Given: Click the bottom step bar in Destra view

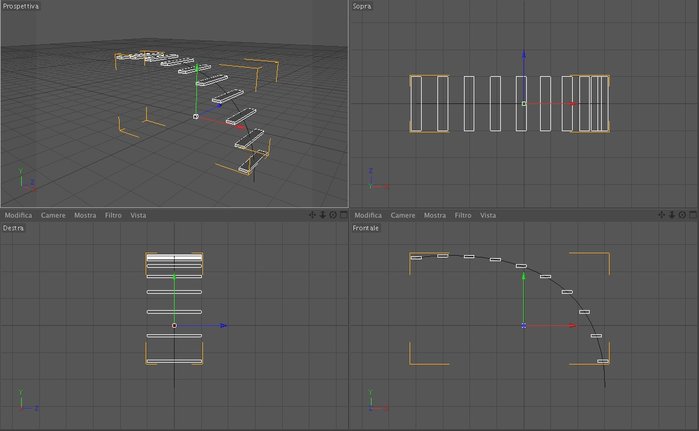Looking at the screenshot, I should 174,361.
